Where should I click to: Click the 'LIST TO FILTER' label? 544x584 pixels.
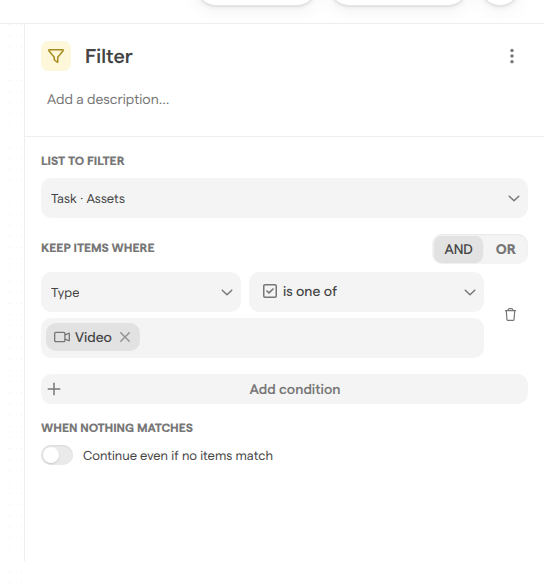point(83,161)
